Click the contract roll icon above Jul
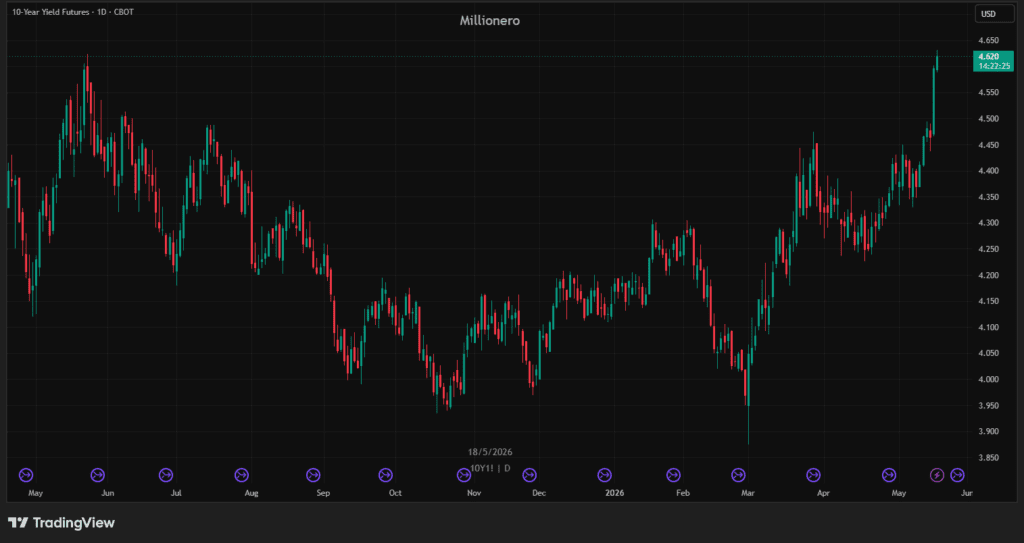This screenshot has height=543, width=1024. 166,474
